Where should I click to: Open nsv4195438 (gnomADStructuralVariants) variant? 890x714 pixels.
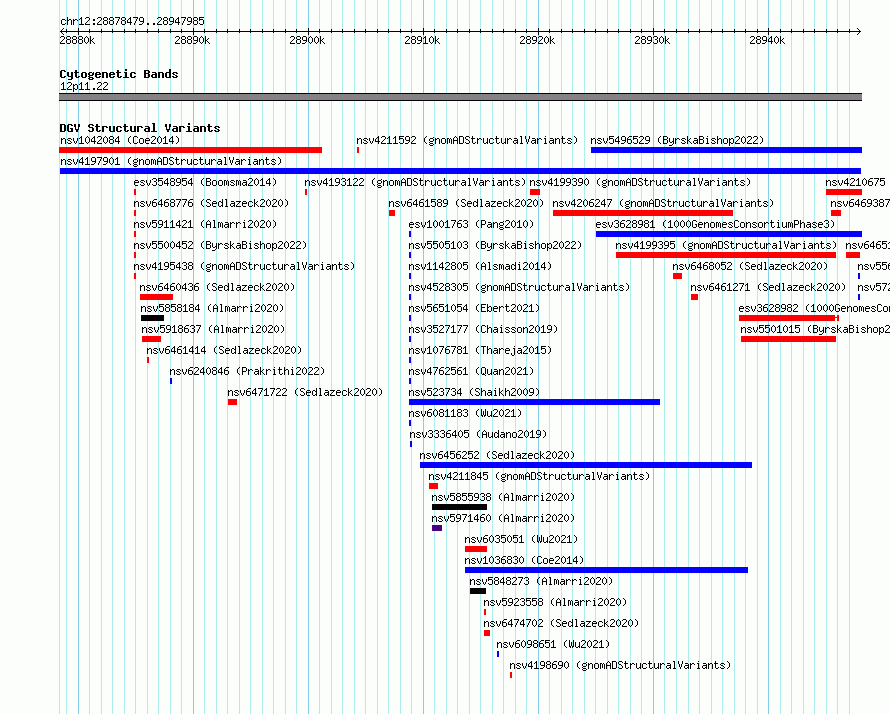(x=244, y=266)
